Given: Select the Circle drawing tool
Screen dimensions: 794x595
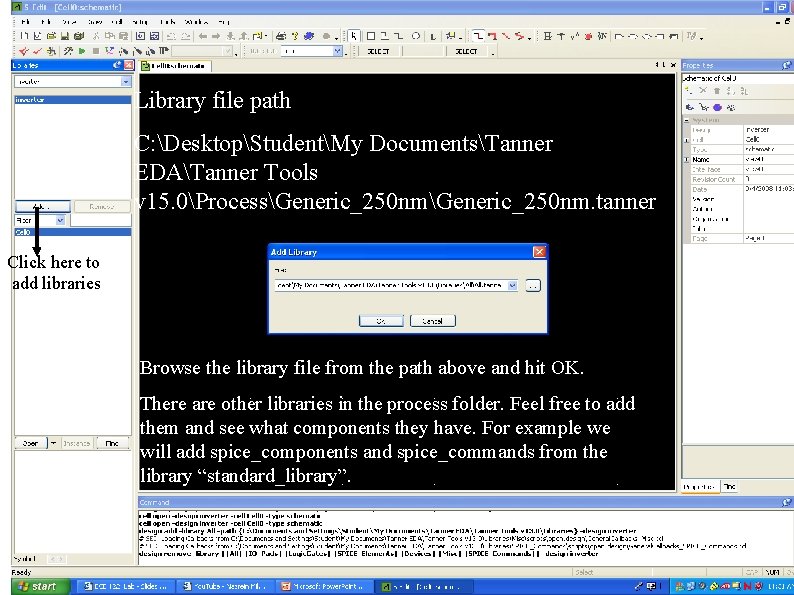Looking at the screenshot, I should (415, 36).
